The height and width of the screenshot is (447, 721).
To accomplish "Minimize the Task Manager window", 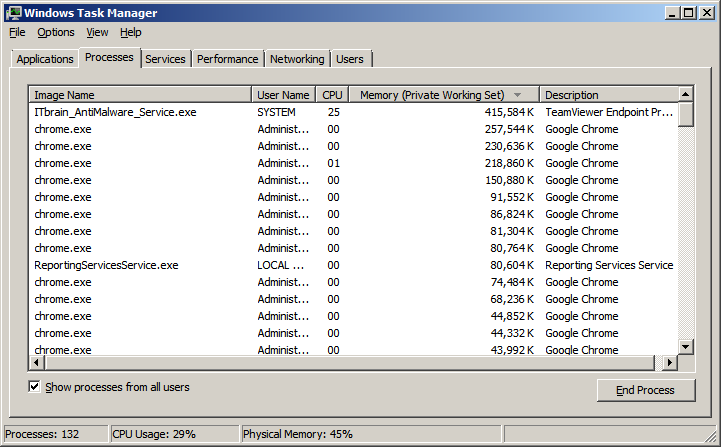I will point(672,13).
